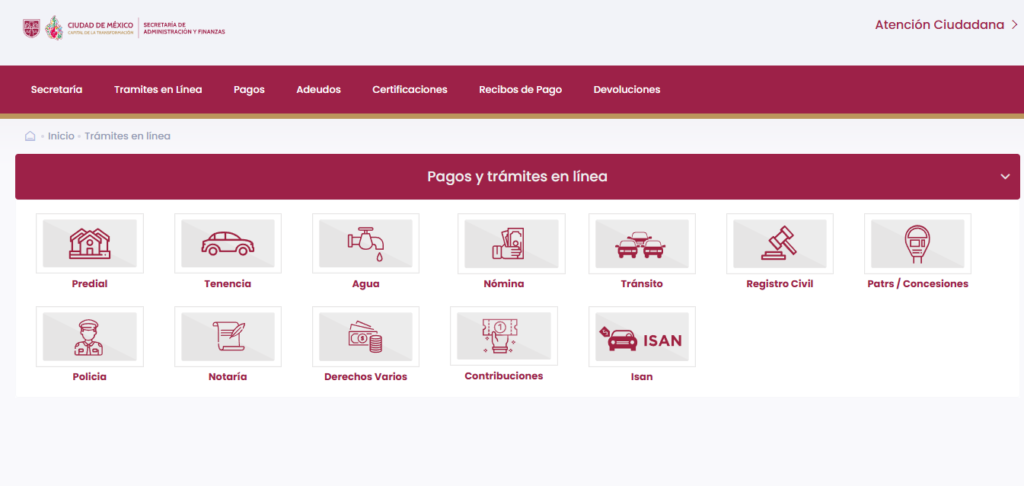
Task: Open the Contribuciones ticket icon
Action: pos(504,336)
